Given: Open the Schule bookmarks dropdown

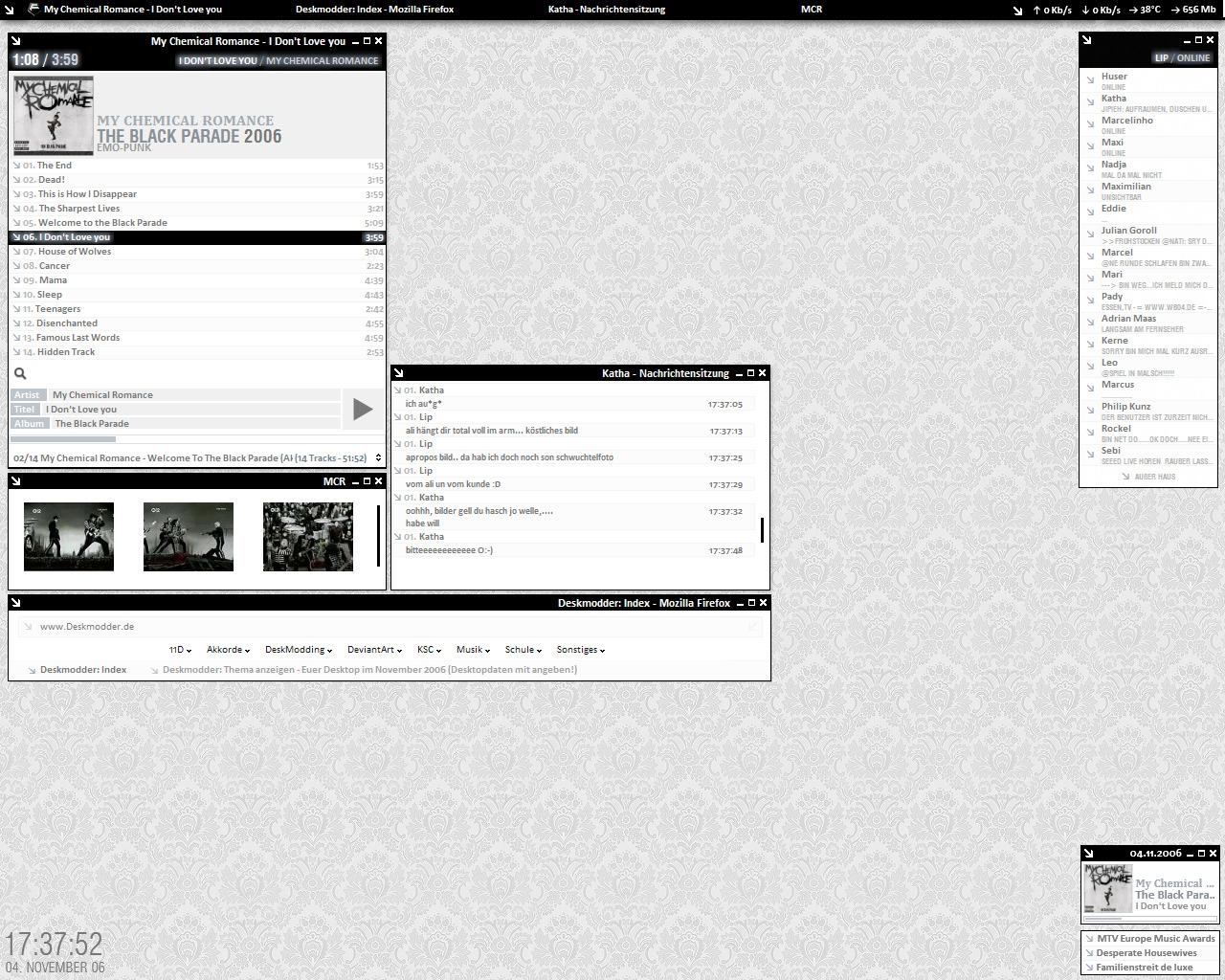Looking at the screenshot, I should [523, 650].
